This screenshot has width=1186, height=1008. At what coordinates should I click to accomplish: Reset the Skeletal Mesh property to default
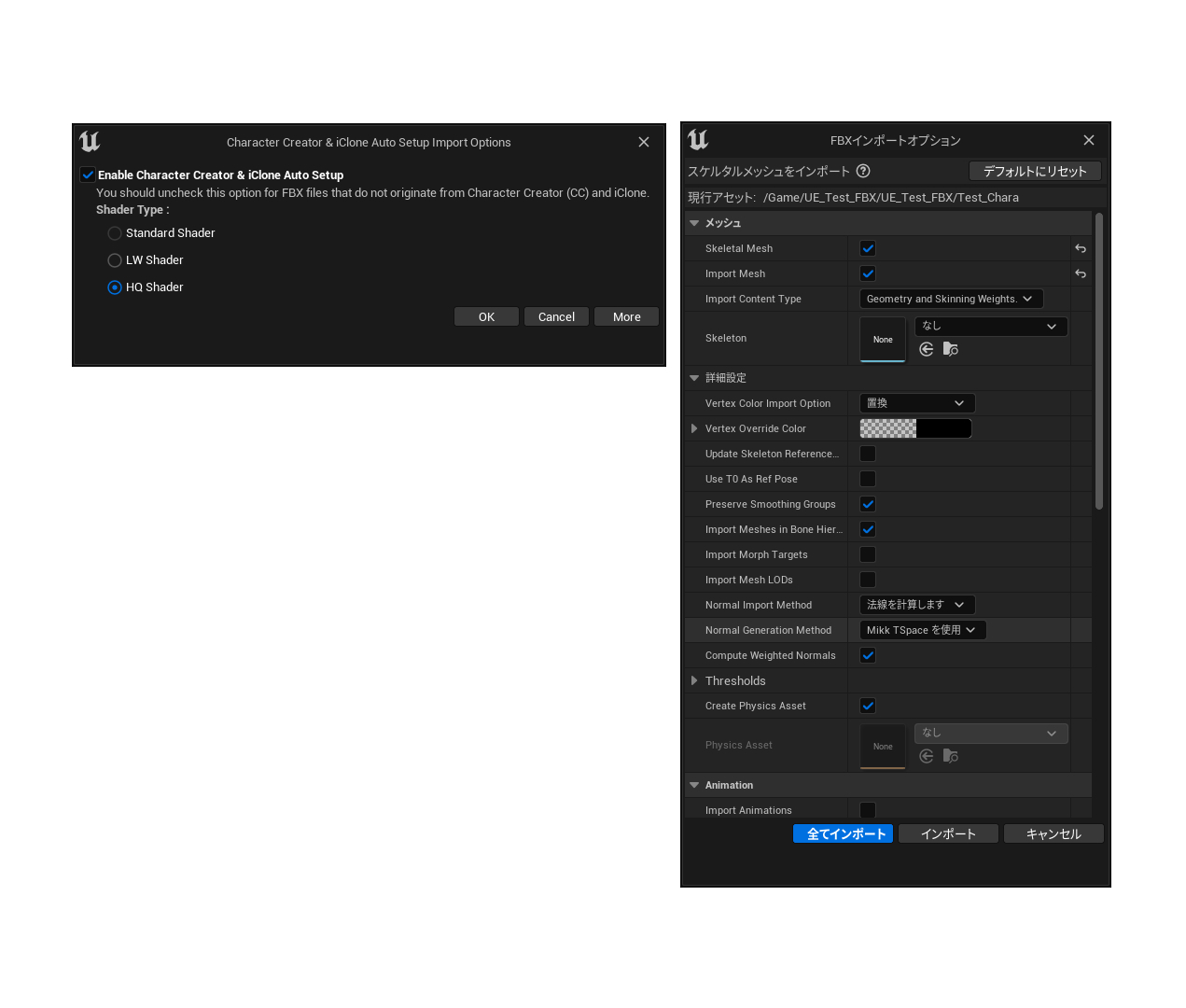(1080, 248)
